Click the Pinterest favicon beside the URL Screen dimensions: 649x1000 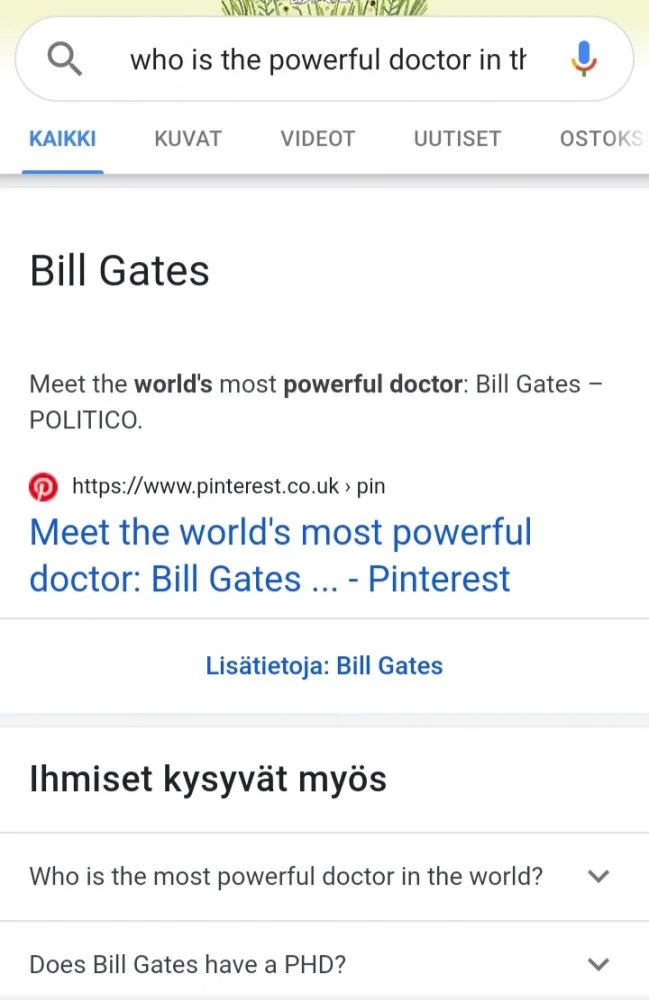coord(44,487)
